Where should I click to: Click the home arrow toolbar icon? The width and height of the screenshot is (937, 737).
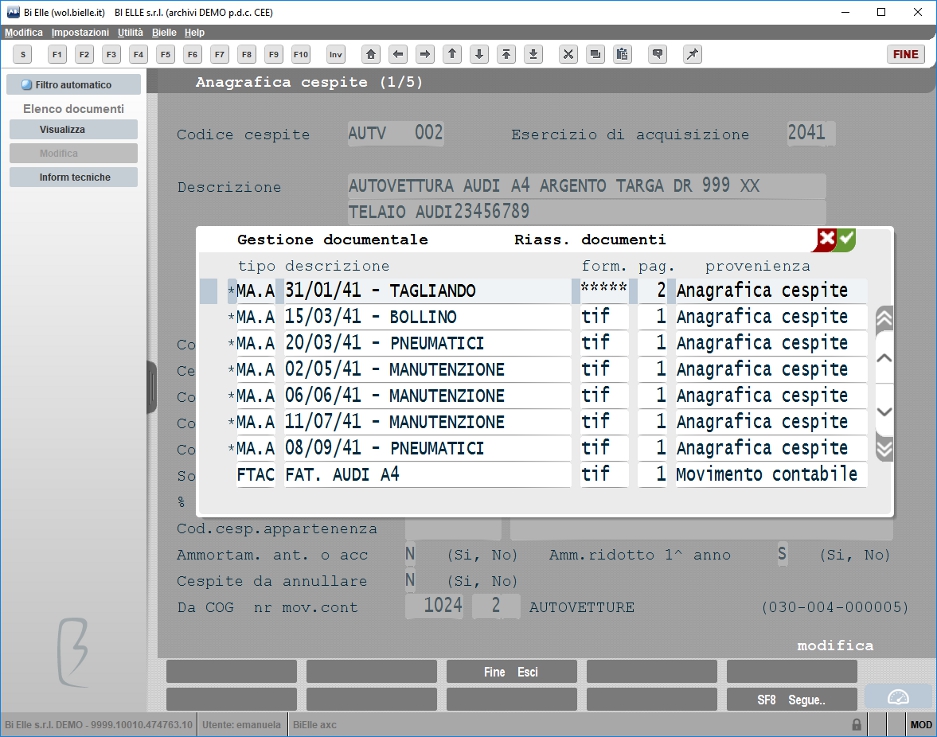tap(371, 54)
